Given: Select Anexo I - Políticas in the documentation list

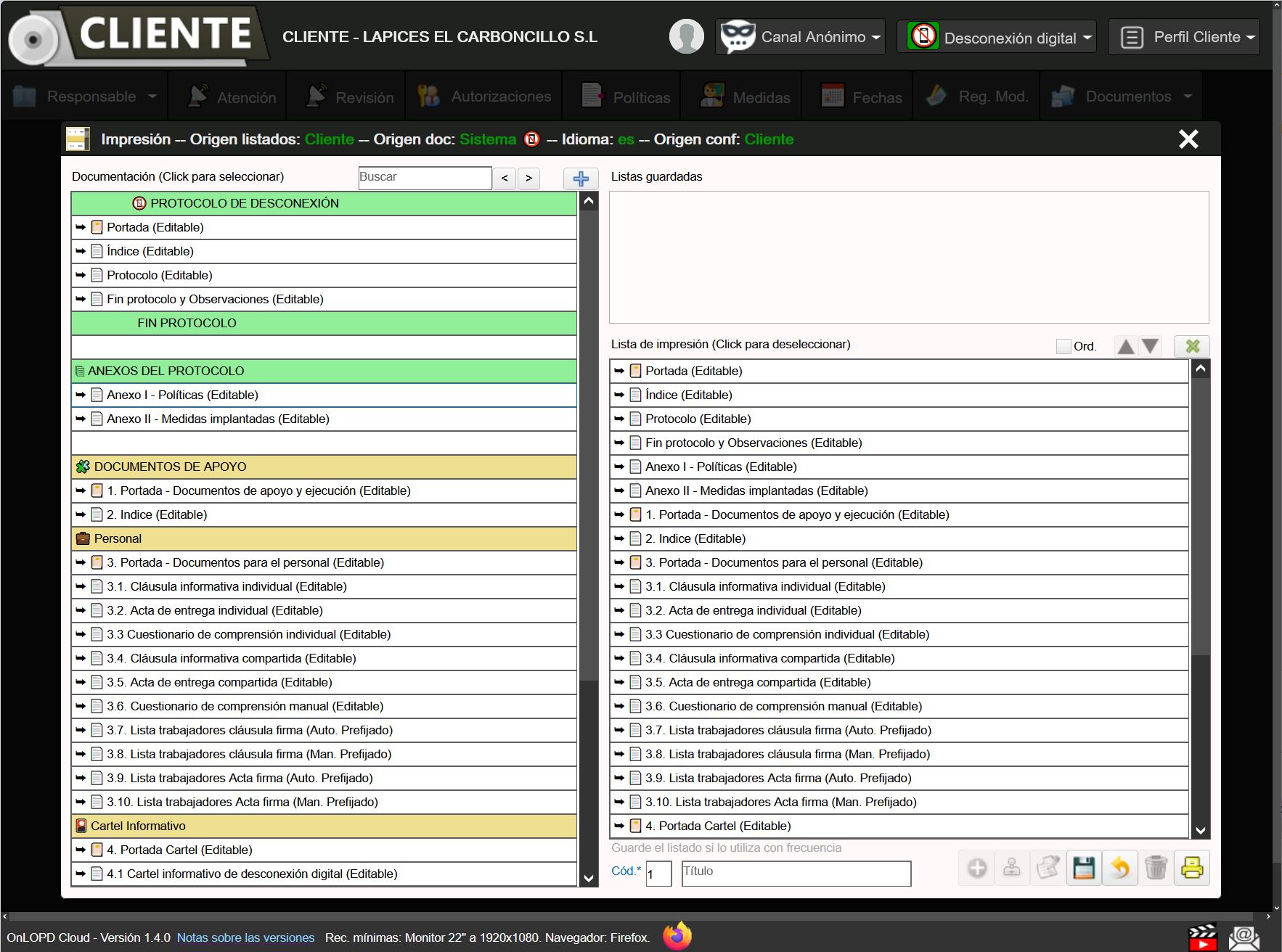Looking at the screenshot, I should 324,395.
